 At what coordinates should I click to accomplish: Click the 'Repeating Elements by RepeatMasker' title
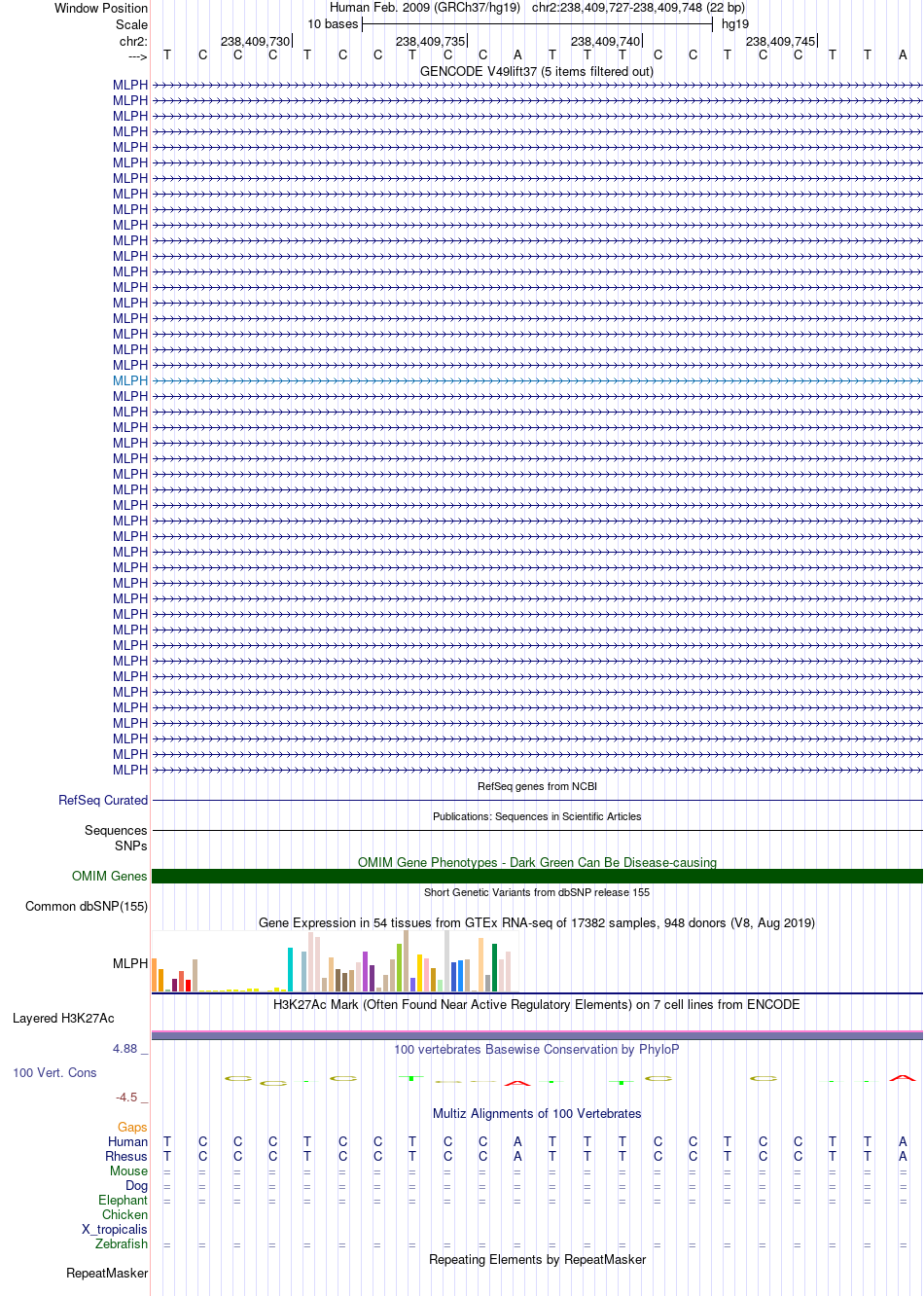pyautogui.click(x=537, y=1259)
